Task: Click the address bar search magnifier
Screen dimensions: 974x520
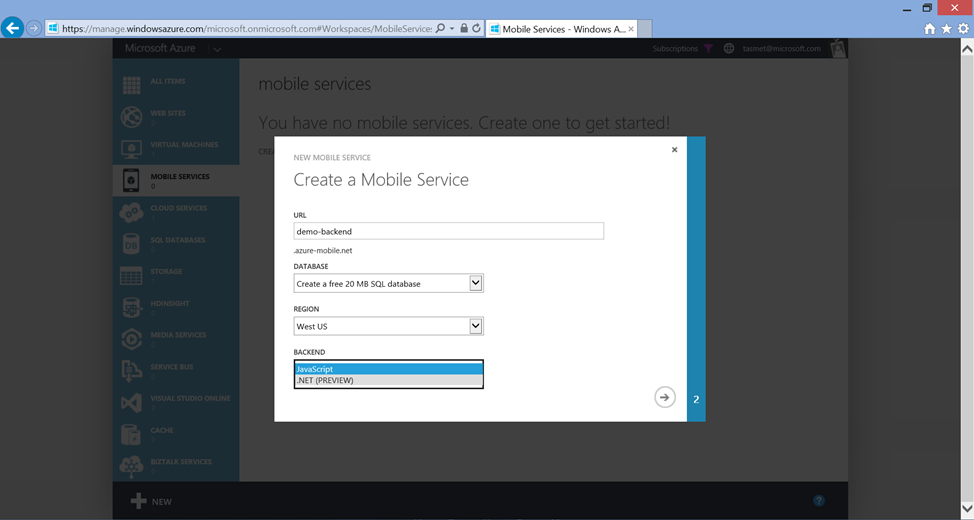Action: [x=440, y=28]
